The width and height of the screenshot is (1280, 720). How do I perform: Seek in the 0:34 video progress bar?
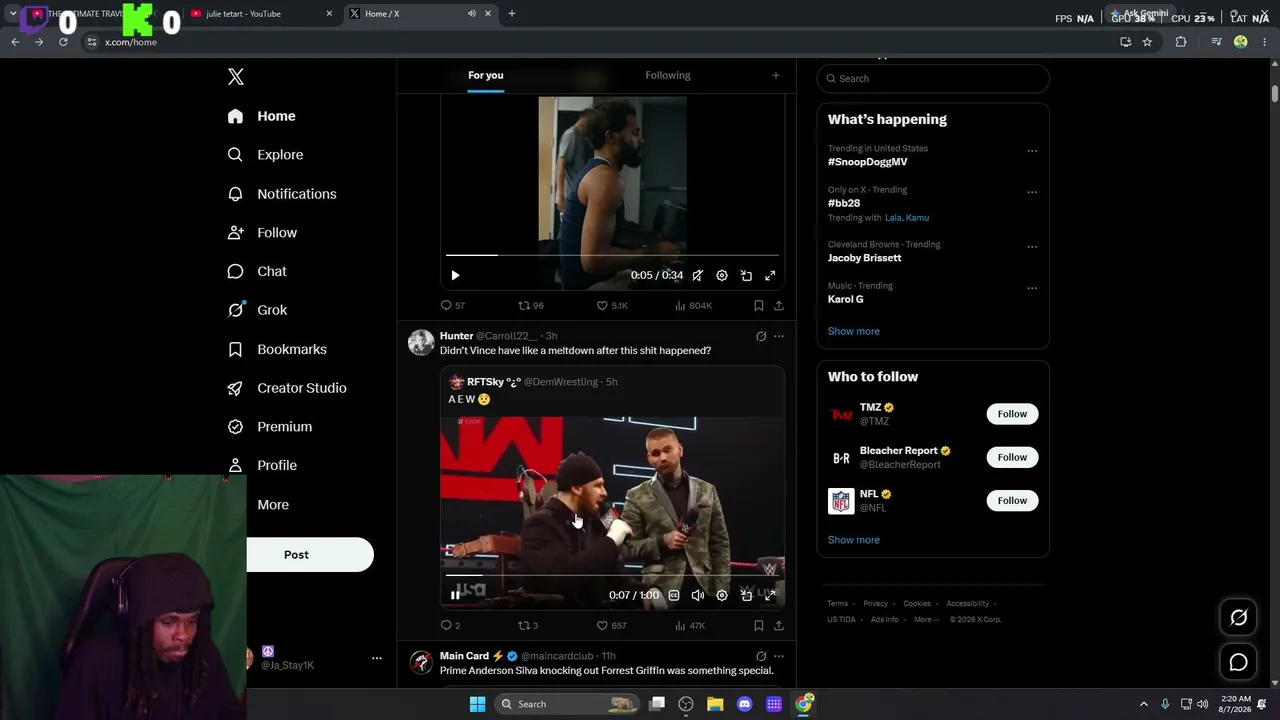coord(612,256)
